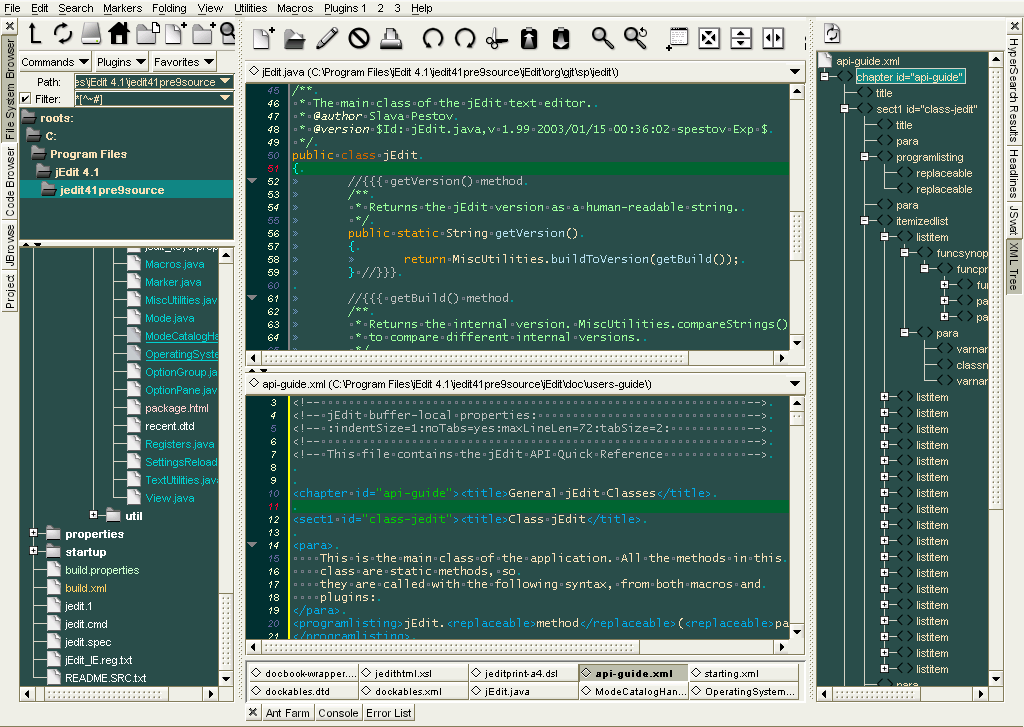This screenshot has width=1024, height=727.
Task: Click the Print icon in the toolbar
Action: pyautogui.click(x=390, y=39)
